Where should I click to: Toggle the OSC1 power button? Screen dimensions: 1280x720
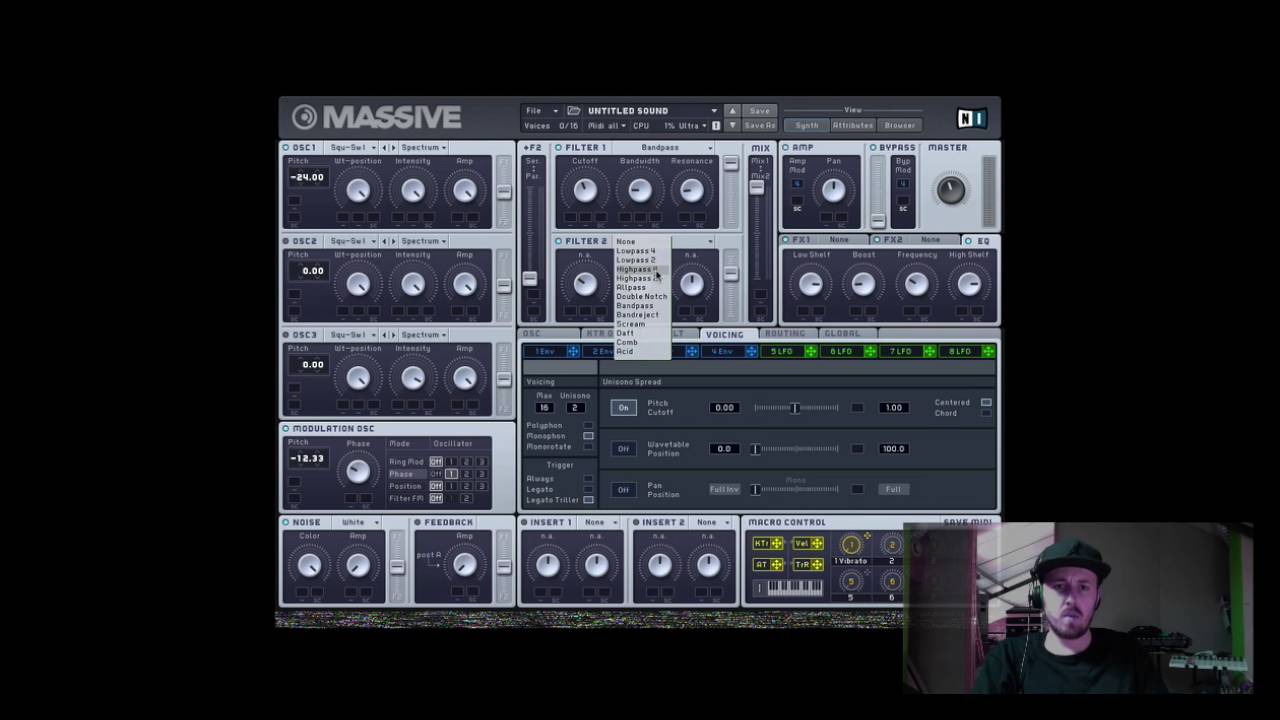tap(286, 148)
